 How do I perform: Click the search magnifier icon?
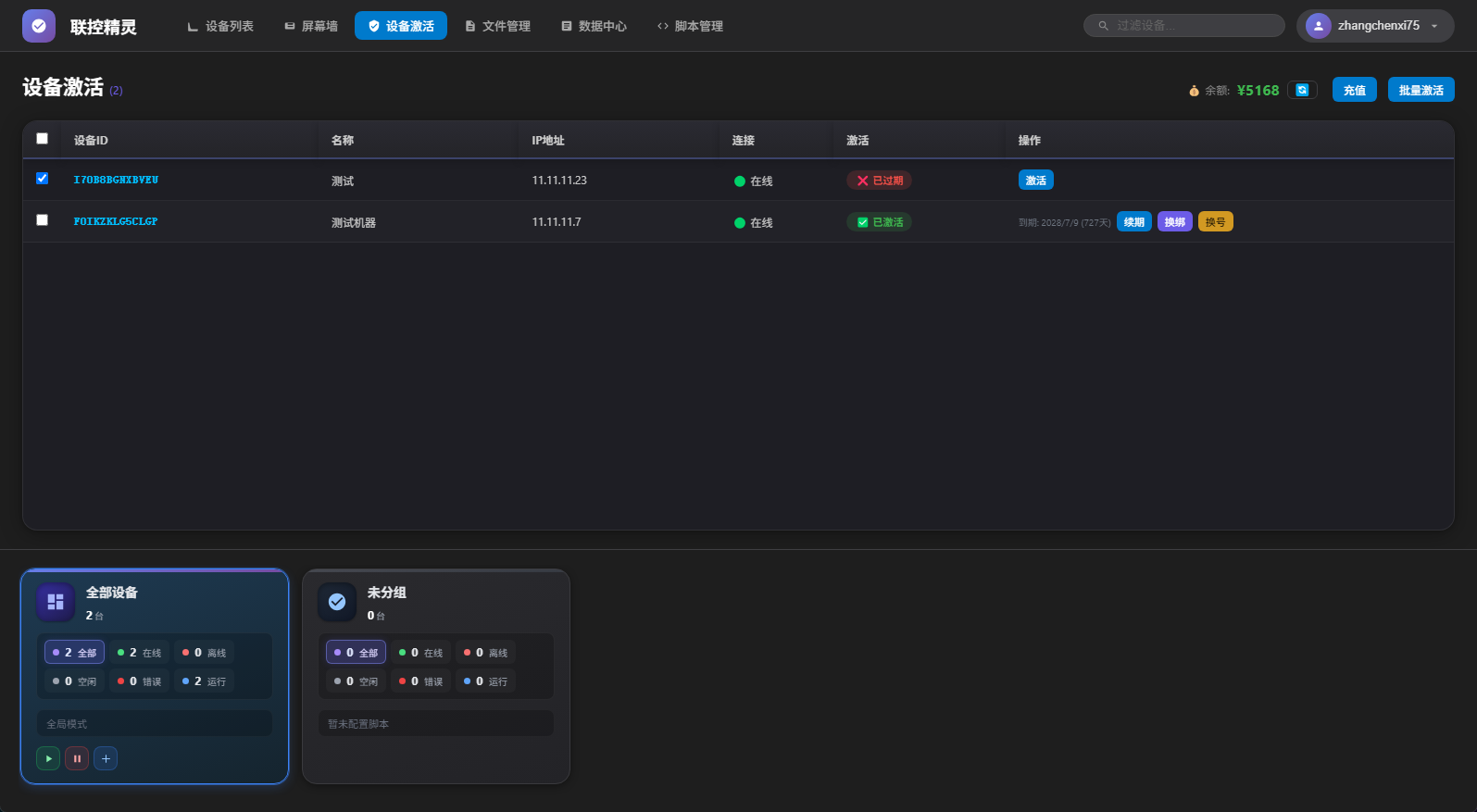coord(1103,26)
